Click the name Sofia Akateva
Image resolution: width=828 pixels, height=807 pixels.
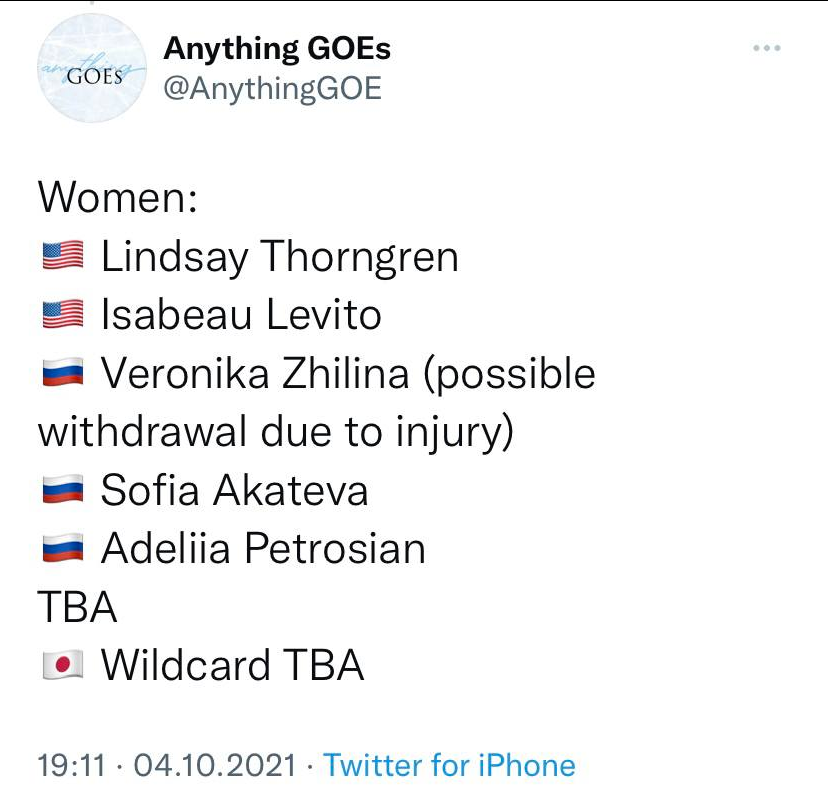click(x=235, y=491)
